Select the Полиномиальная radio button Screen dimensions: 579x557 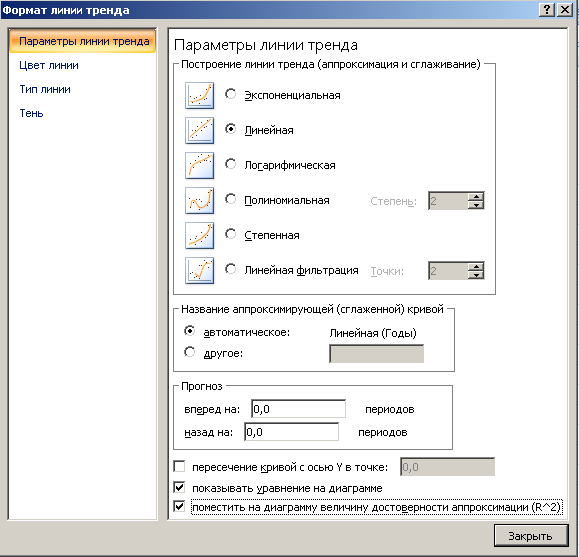(231, 199)
